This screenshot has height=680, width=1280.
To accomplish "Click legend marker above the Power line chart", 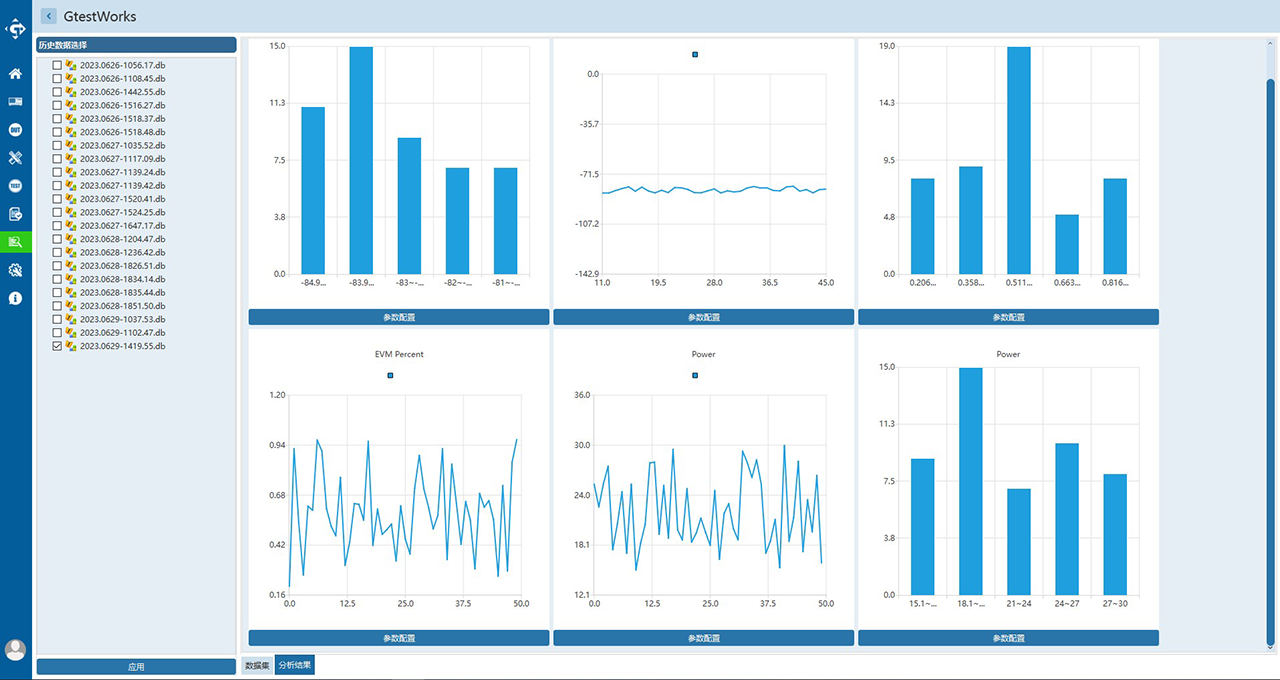I will point(695,375).
